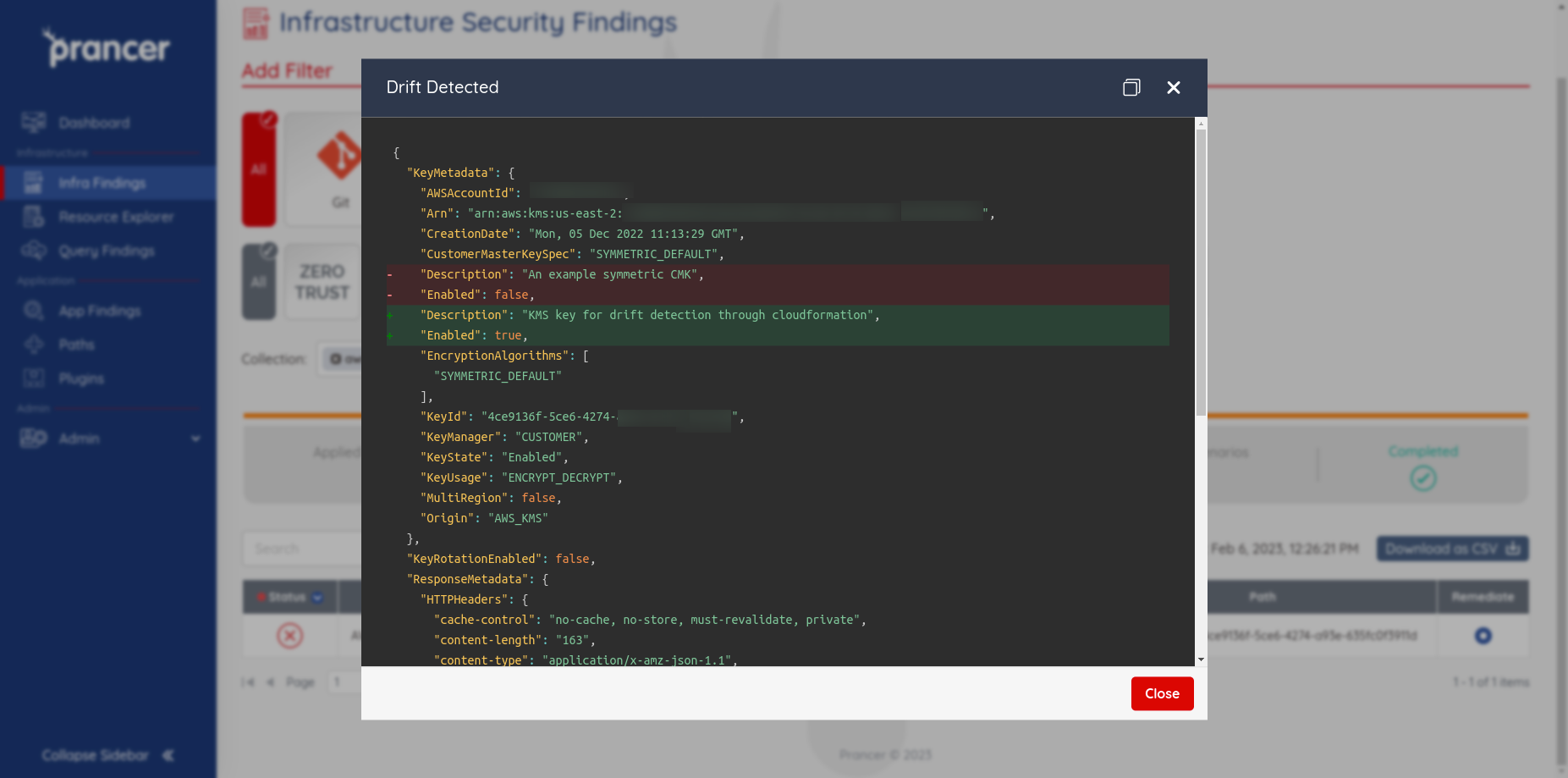Click the "KeyUsage": "ENCRYPT_DECRYPT" line
This screenshot has height=778, width=1568.
coord(521,477)
